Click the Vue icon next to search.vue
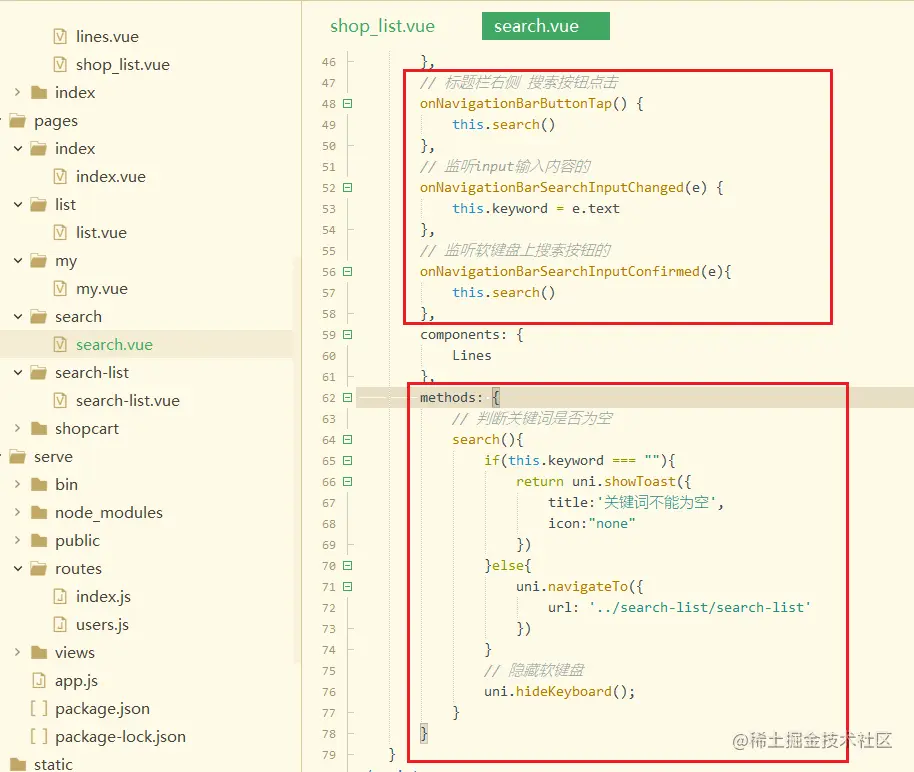This screenshot has width=914, height=772. (60, 345)
